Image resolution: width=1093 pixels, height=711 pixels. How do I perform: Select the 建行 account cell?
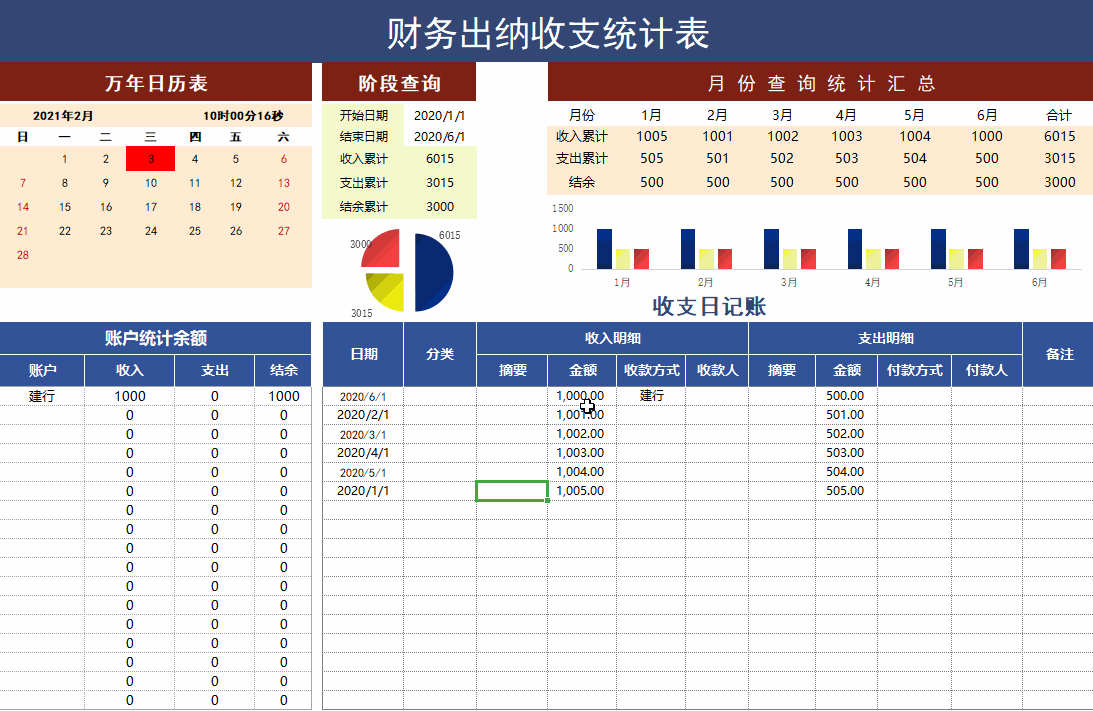click(40, 395)
